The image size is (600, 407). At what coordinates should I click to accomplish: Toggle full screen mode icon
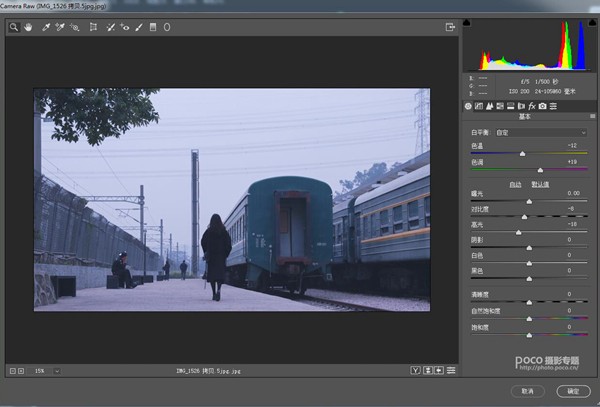pos(450,27)
